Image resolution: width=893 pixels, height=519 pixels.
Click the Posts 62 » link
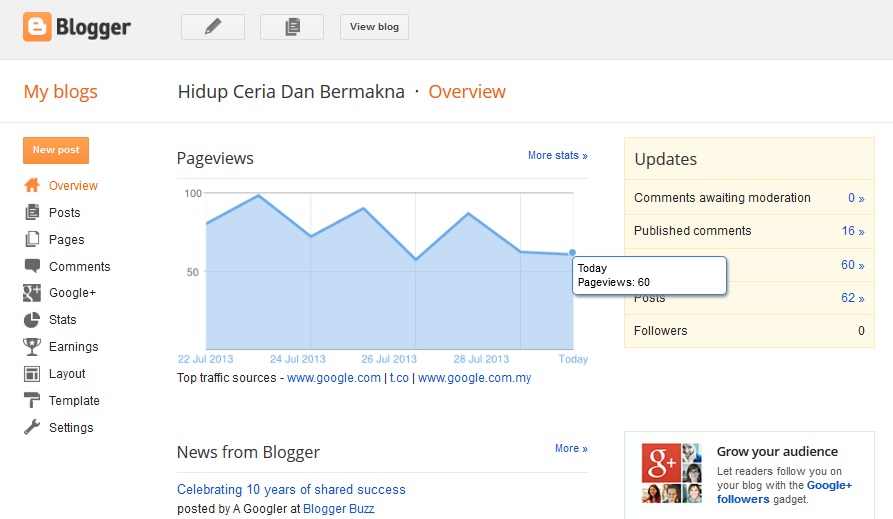tap(853, 298)
